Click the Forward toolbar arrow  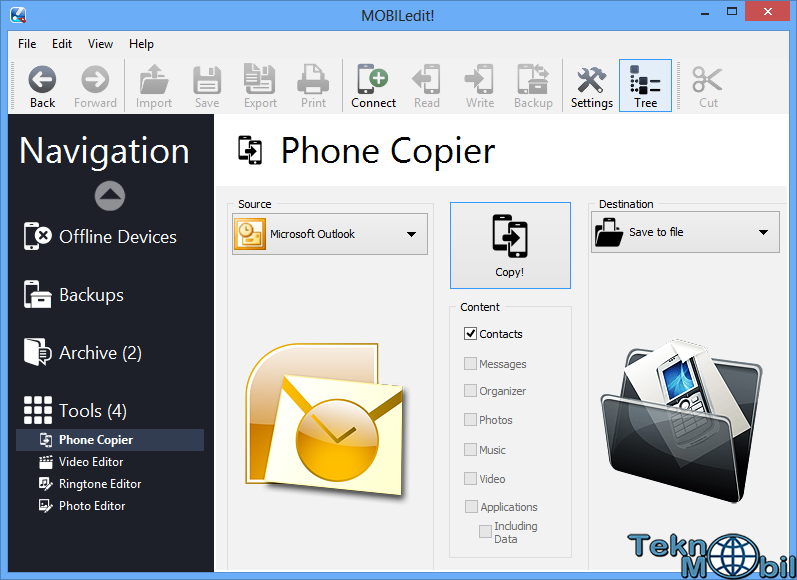coord(95,86)
